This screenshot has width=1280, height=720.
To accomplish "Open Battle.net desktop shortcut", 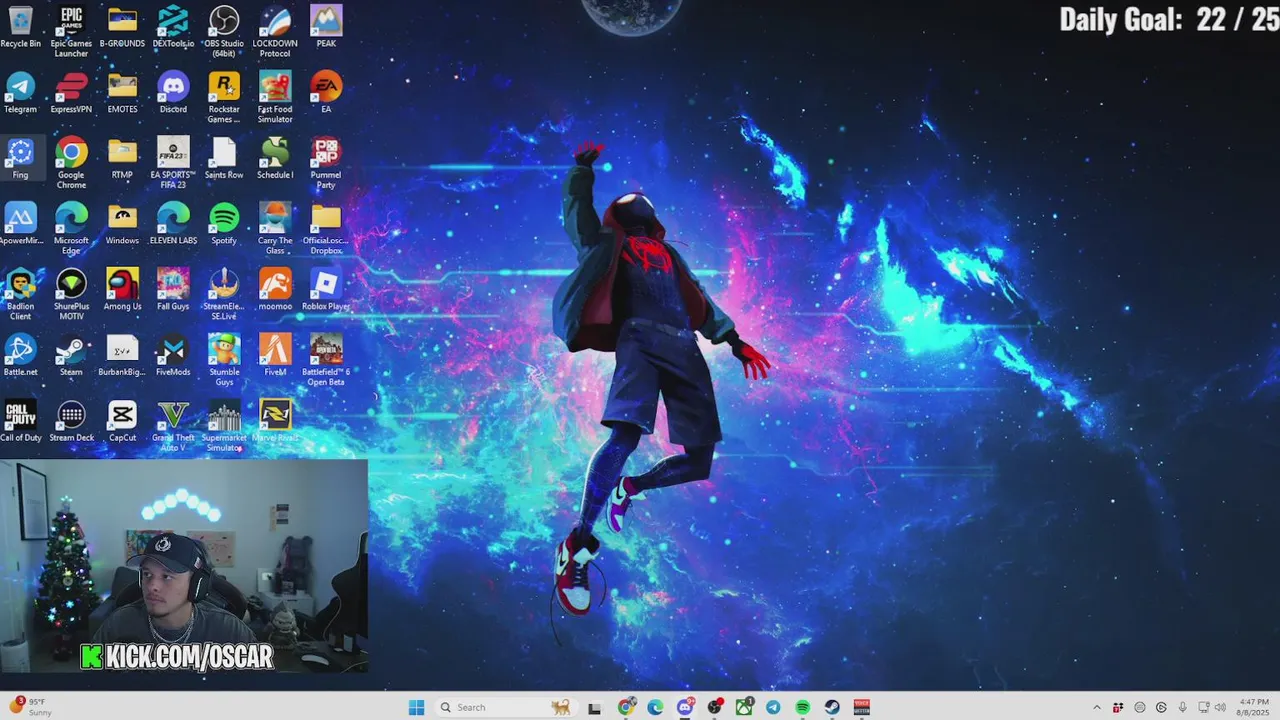I will [20, 355].
